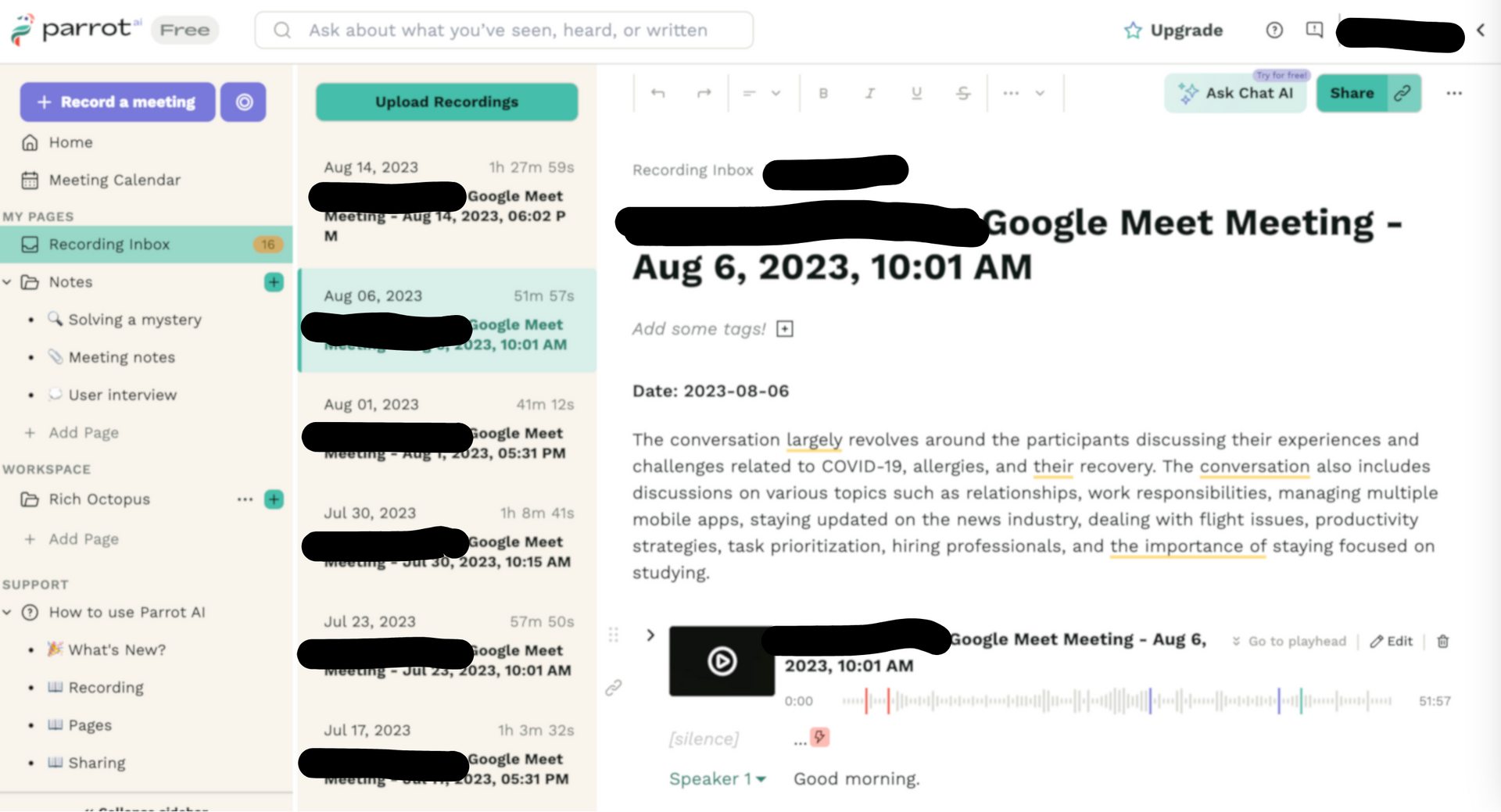The image size is (1501, 812).
Task: Click Add some tags plus icon
Action: [x=785, y=329]
